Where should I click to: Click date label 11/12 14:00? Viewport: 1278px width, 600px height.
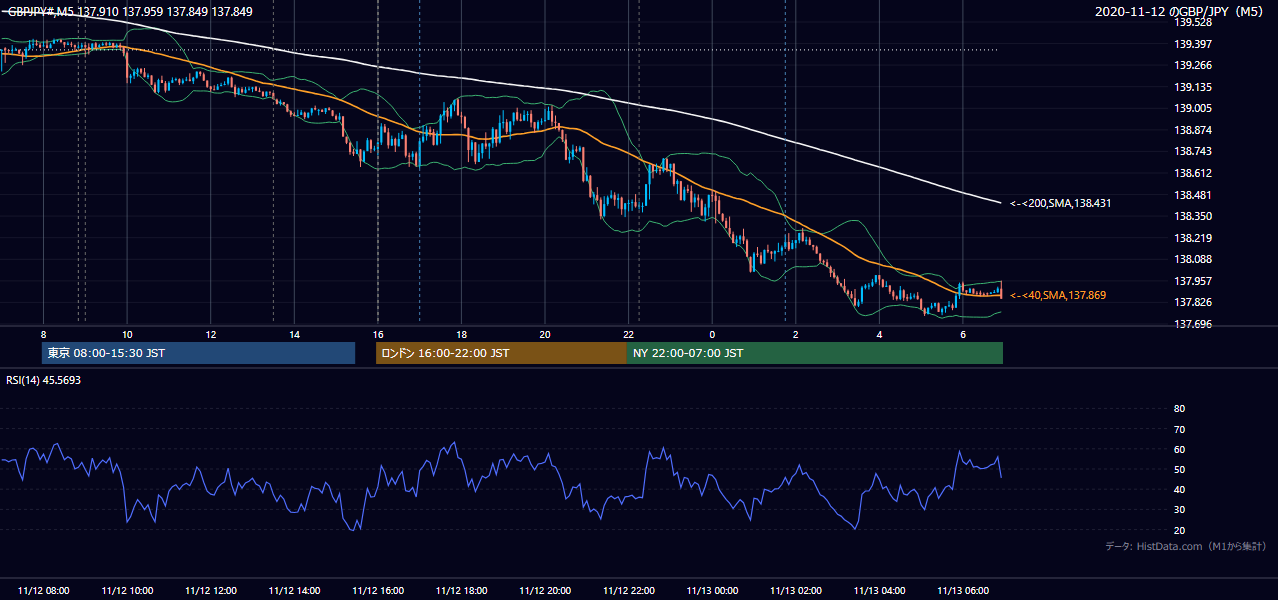coord(294,591)
